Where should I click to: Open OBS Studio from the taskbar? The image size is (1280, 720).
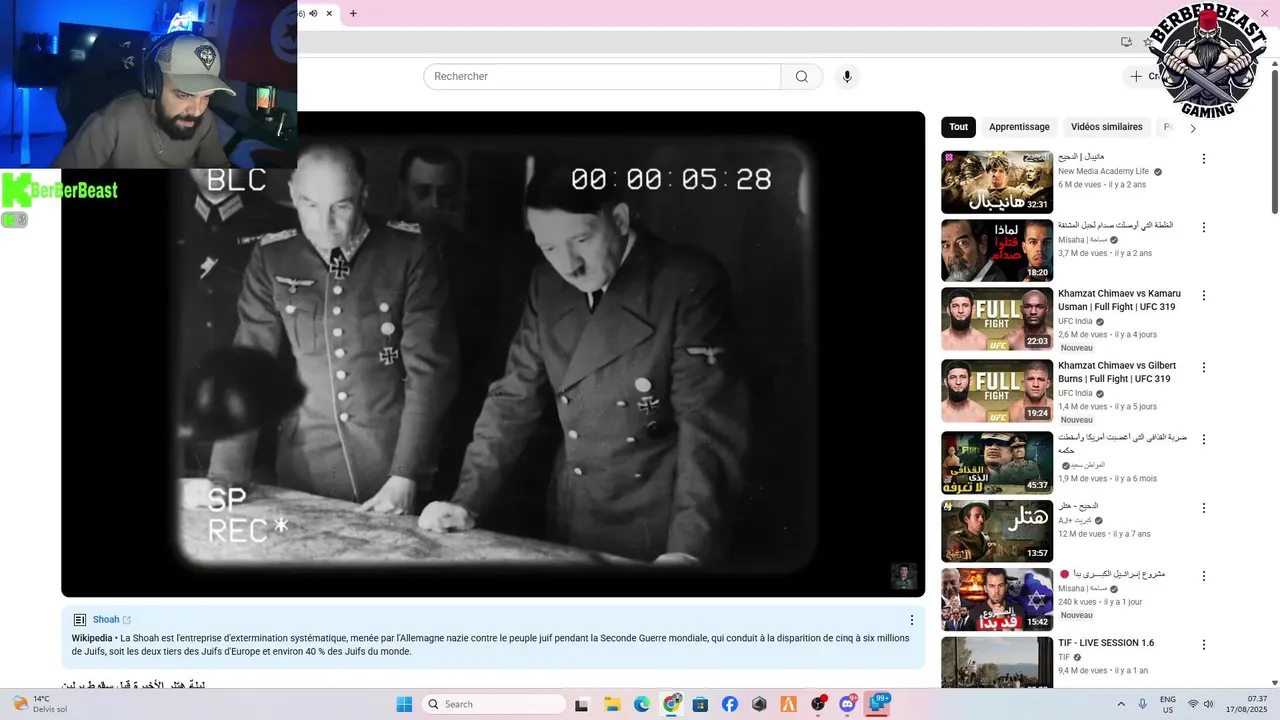coord(819,704)
